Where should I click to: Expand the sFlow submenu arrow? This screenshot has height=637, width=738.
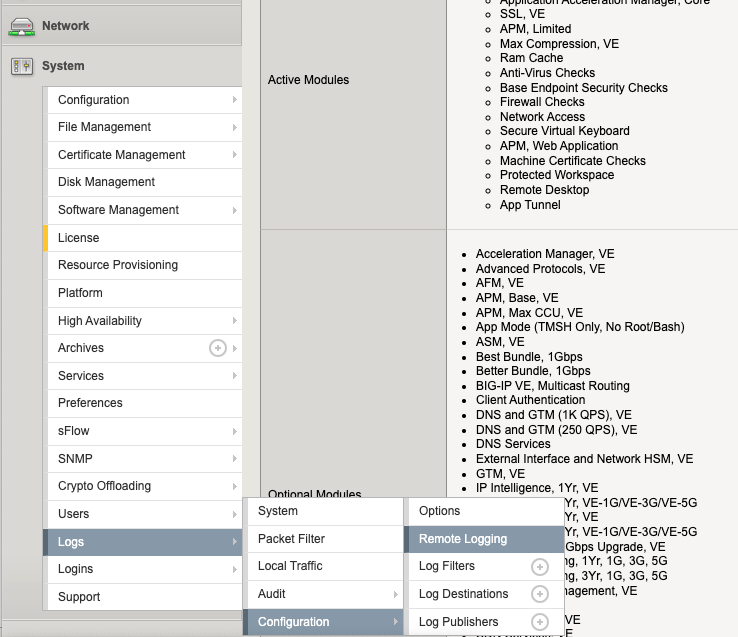(x=234, y=431)
